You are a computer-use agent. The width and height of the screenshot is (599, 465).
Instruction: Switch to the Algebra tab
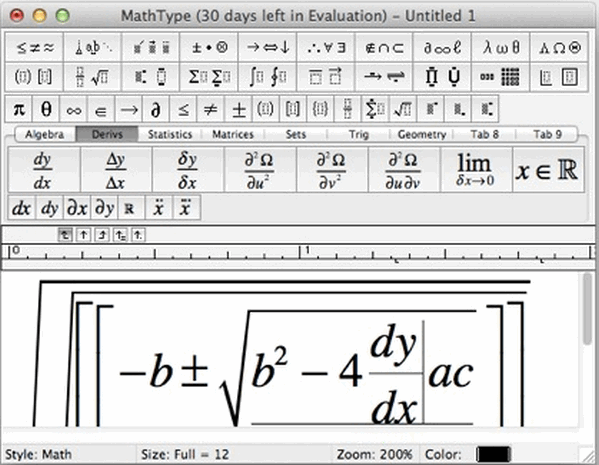point(45,134)
